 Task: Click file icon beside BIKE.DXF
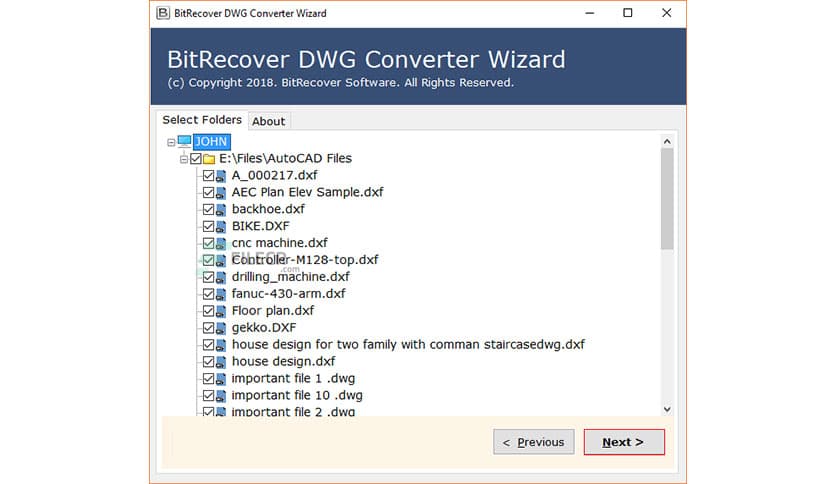click(221, 227)
